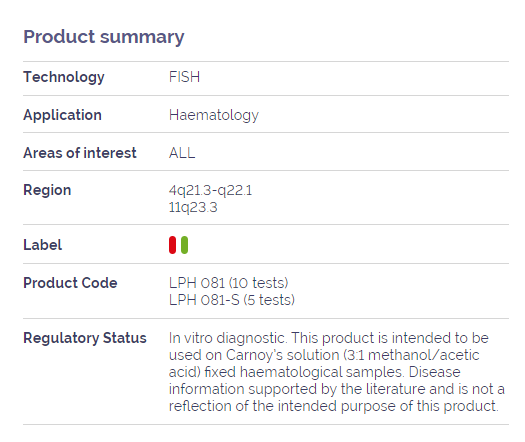
Task: Click the Product Code label
Action: (70, 283)
